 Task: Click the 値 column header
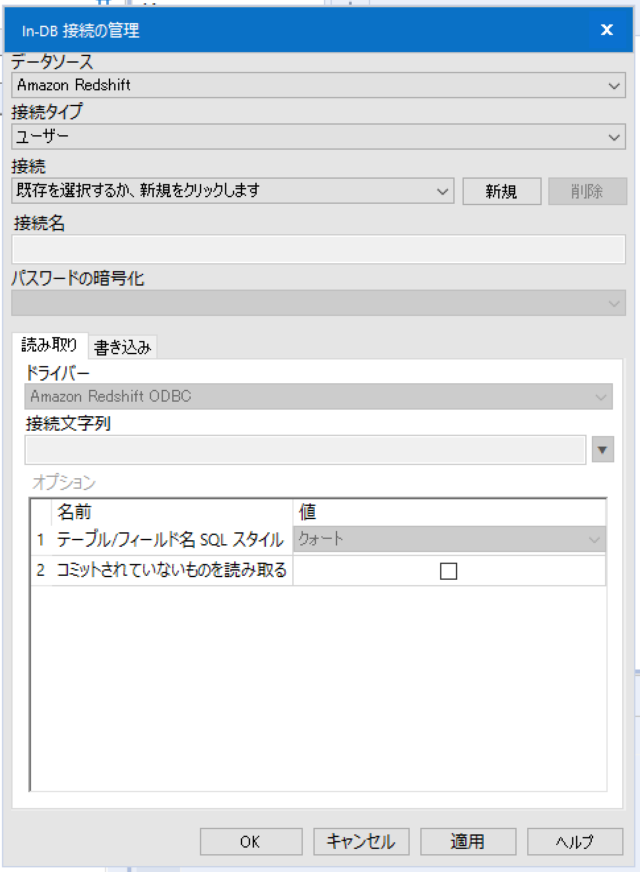point(449,512)
